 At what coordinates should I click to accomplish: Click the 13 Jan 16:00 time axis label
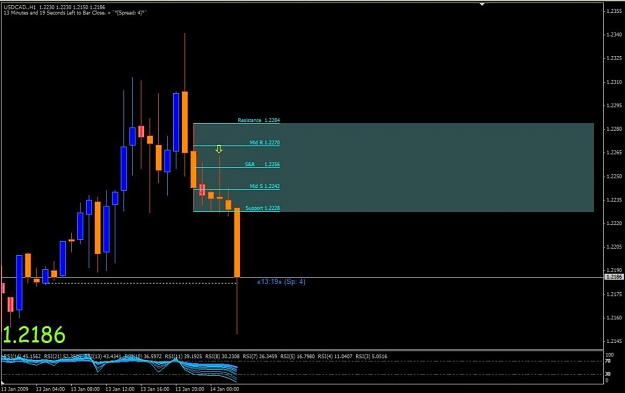[155, 389]
